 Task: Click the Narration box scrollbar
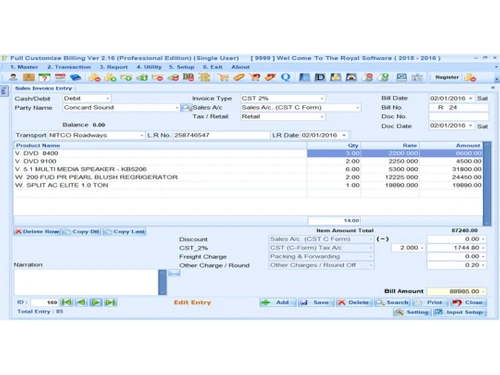point(162,282)
